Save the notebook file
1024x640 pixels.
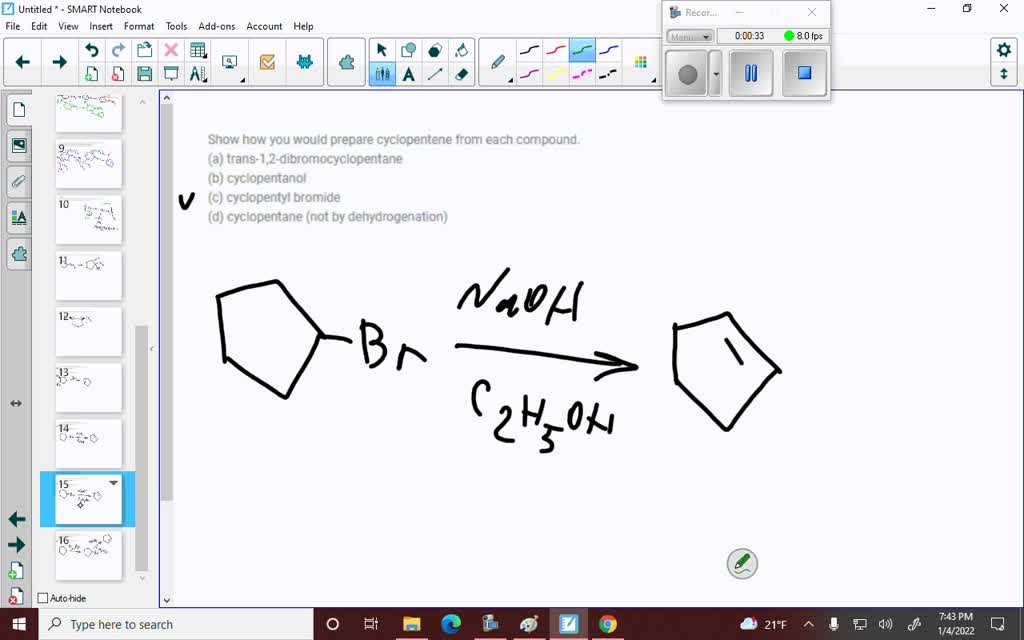click(145, 72)
